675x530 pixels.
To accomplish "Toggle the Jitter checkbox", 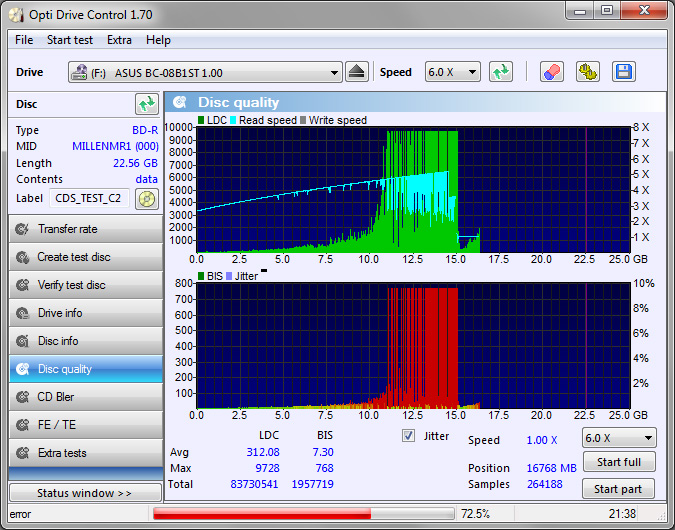I will pos(408,436).
